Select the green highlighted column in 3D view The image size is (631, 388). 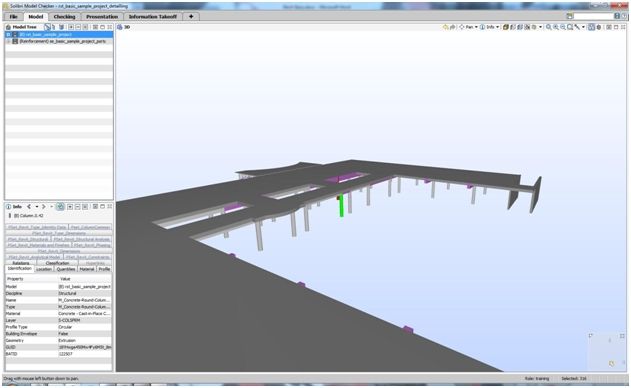pyautogui.click(x=342, y=205)
